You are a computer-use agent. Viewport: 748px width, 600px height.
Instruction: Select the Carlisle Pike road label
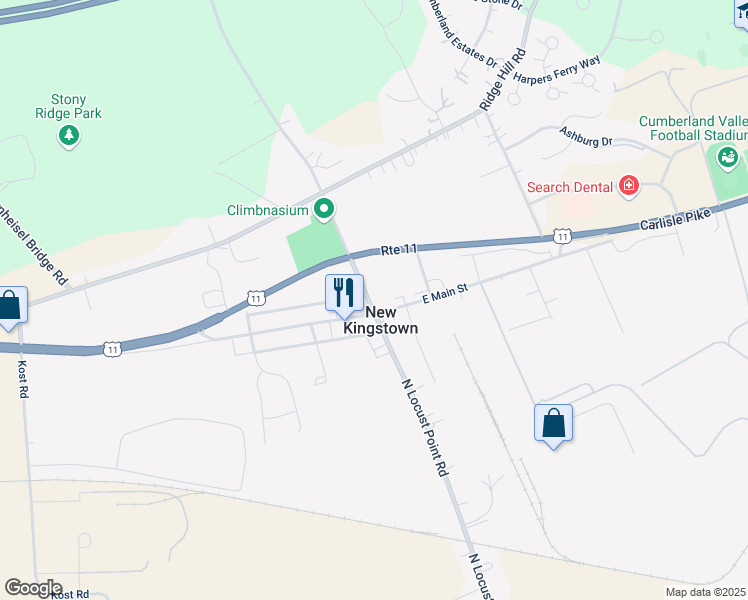coord(675,219)
